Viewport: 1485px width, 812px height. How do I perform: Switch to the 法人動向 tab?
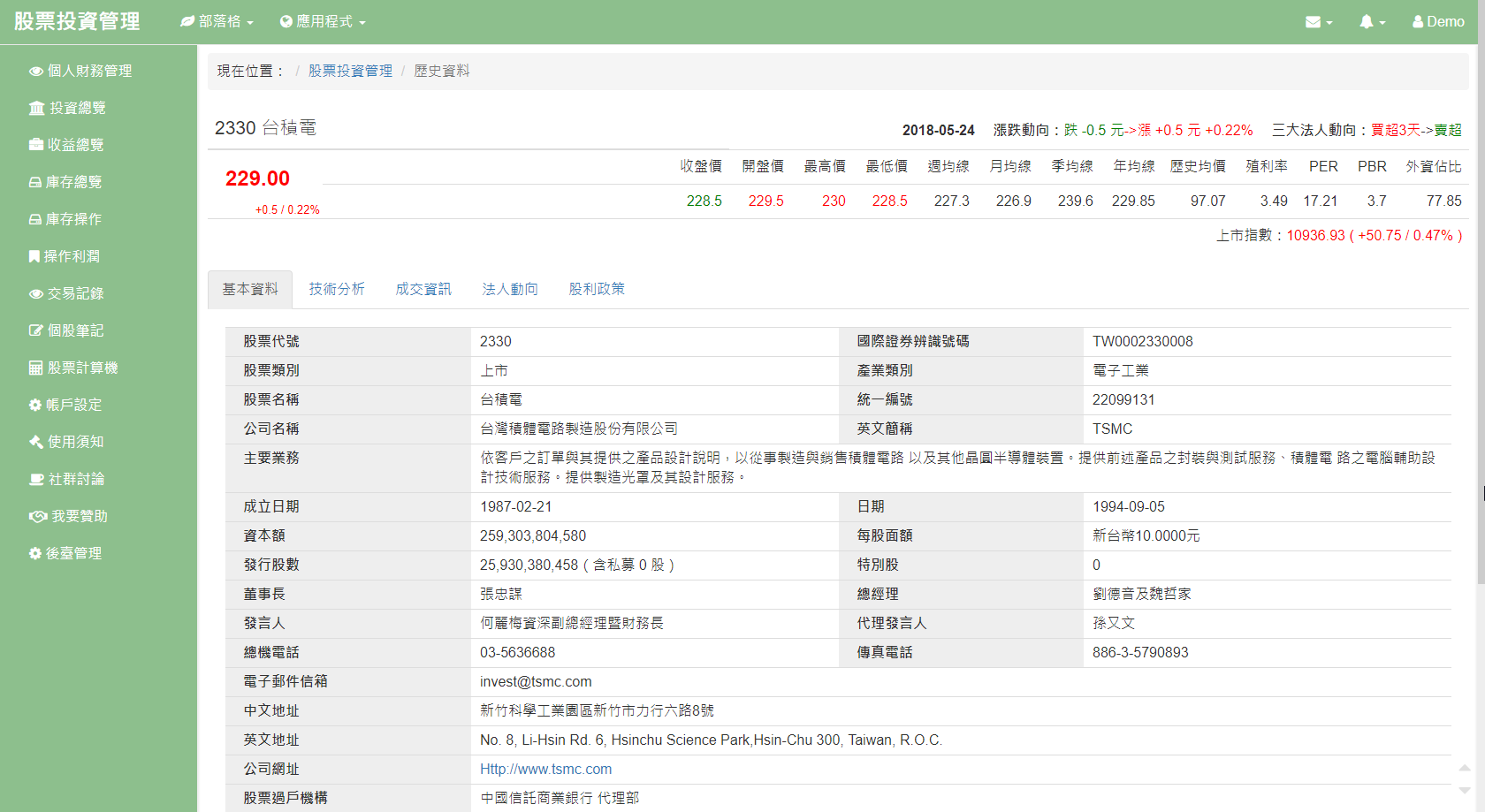510,289
